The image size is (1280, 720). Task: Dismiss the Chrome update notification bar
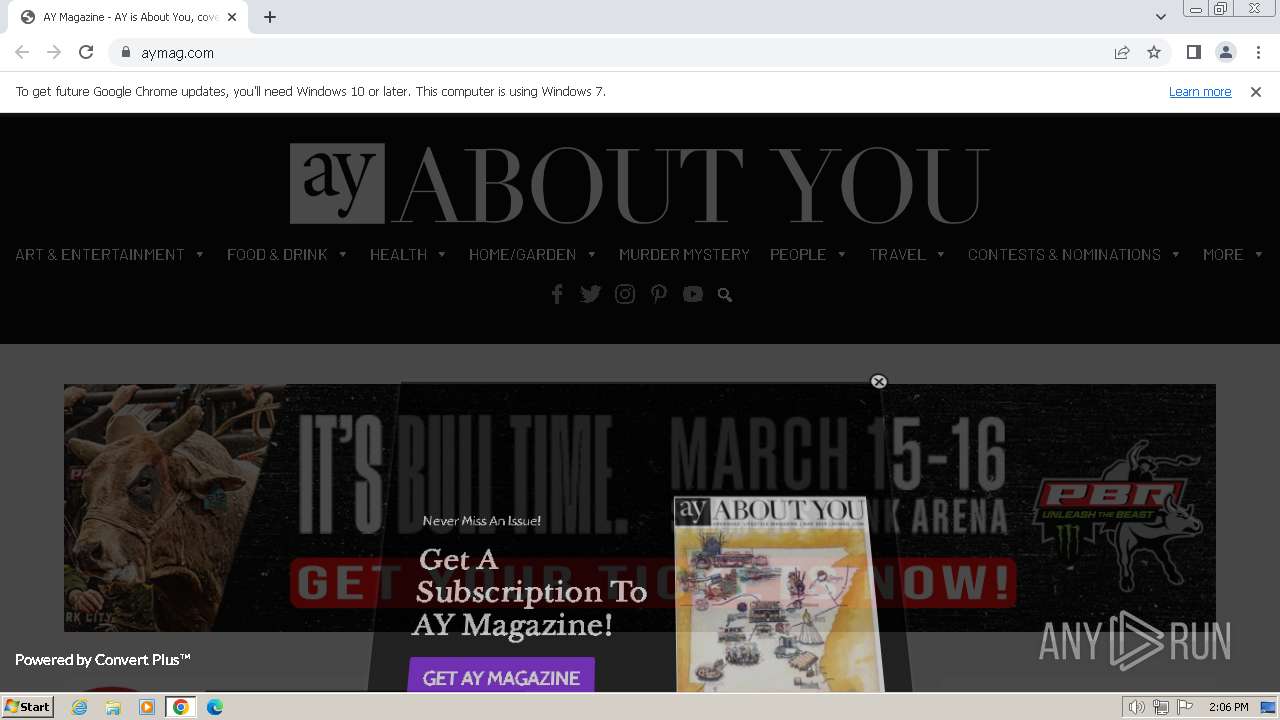click(1256, 91)
